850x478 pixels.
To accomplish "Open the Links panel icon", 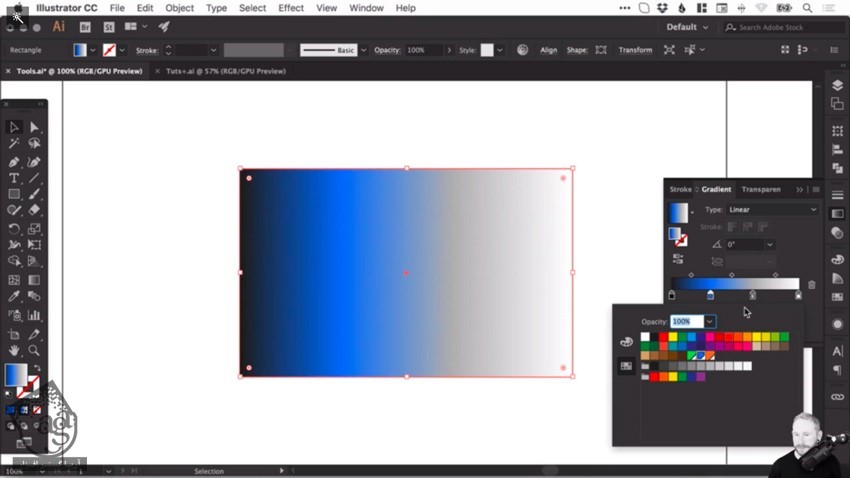I will pos(838,397).
